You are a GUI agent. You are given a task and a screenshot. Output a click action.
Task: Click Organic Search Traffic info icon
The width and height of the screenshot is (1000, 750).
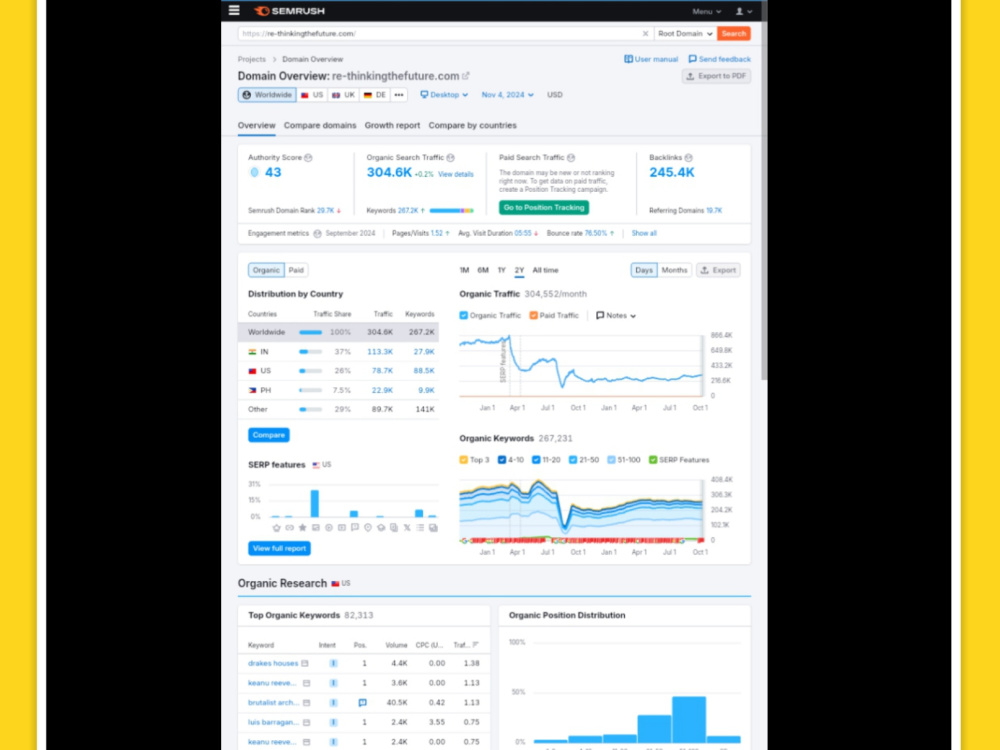(x=450, y=158)
